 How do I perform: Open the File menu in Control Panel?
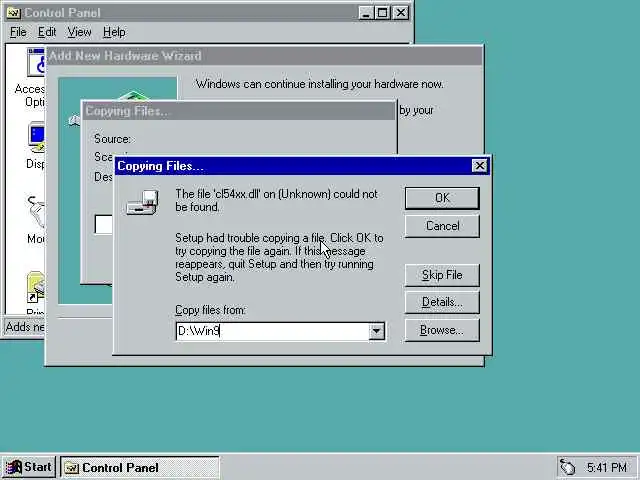click(x=18, y=32)
